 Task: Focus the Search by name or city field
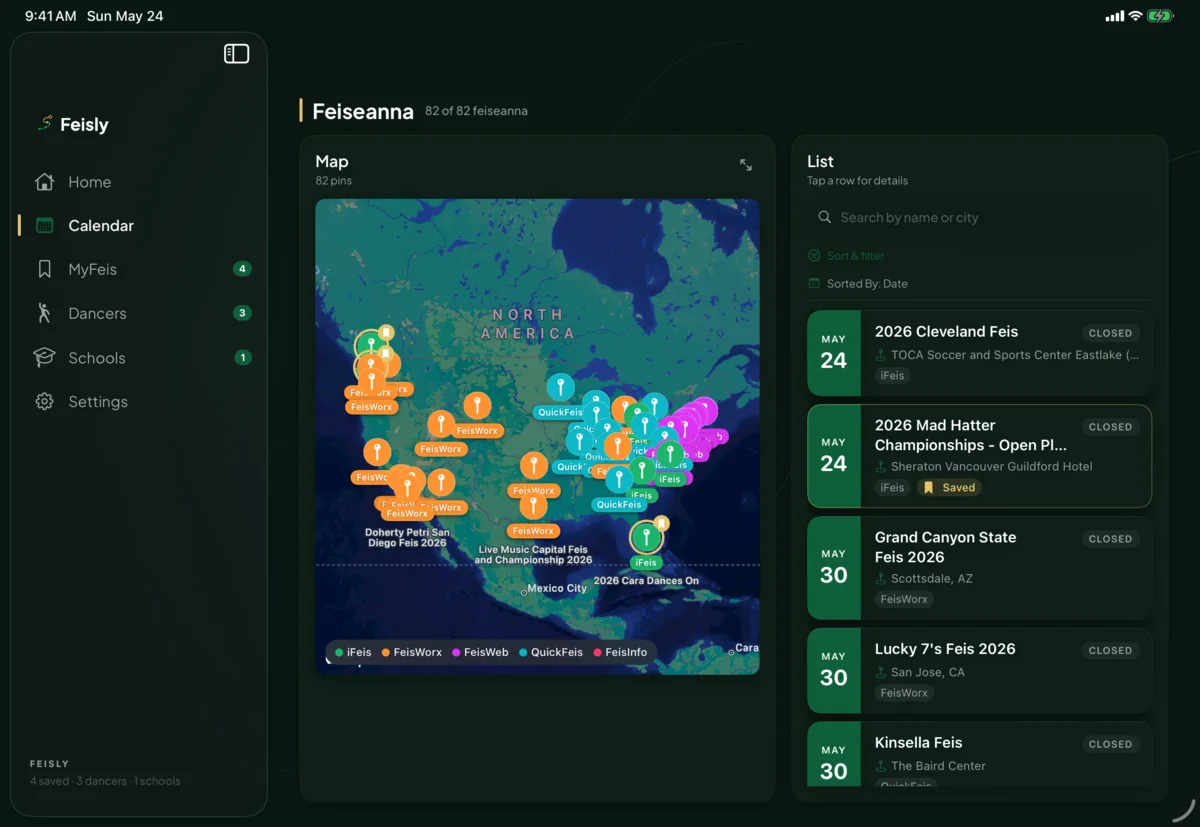pyautogui.click(x=979, y=217)
